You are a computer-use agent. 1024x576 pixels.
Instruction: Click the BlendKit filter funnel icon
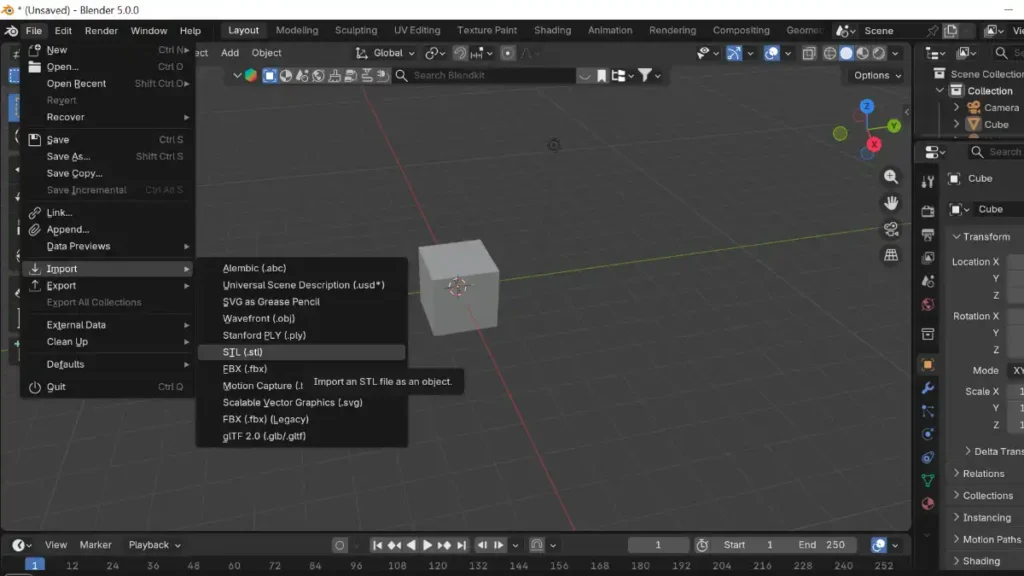point(645,75)
